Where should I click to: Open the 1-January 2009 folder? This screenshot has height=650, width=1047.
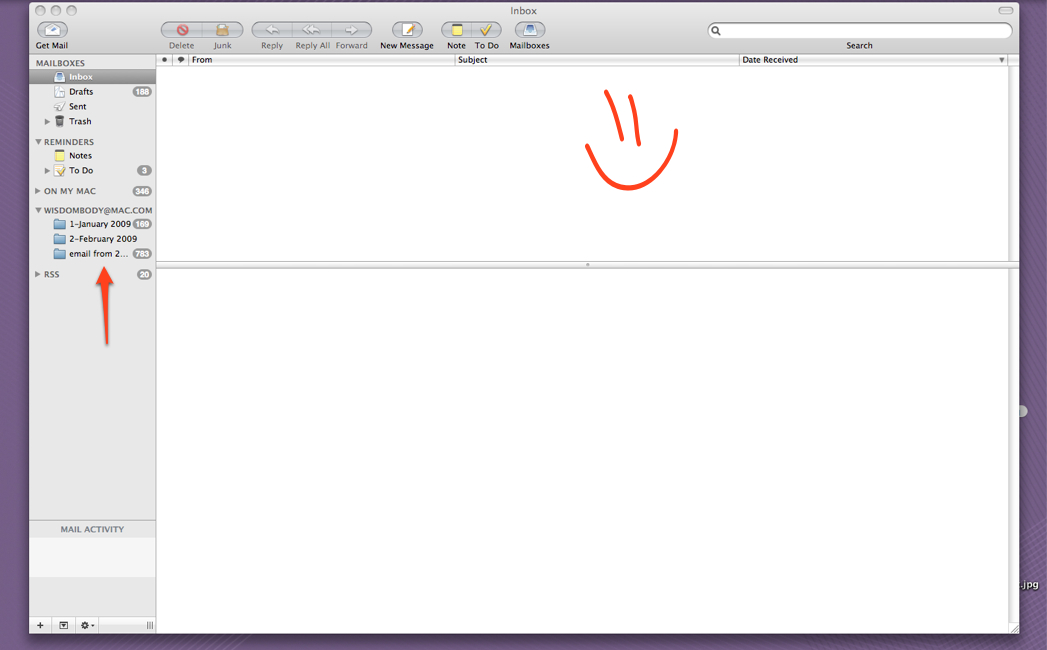(x=99, y=224)
